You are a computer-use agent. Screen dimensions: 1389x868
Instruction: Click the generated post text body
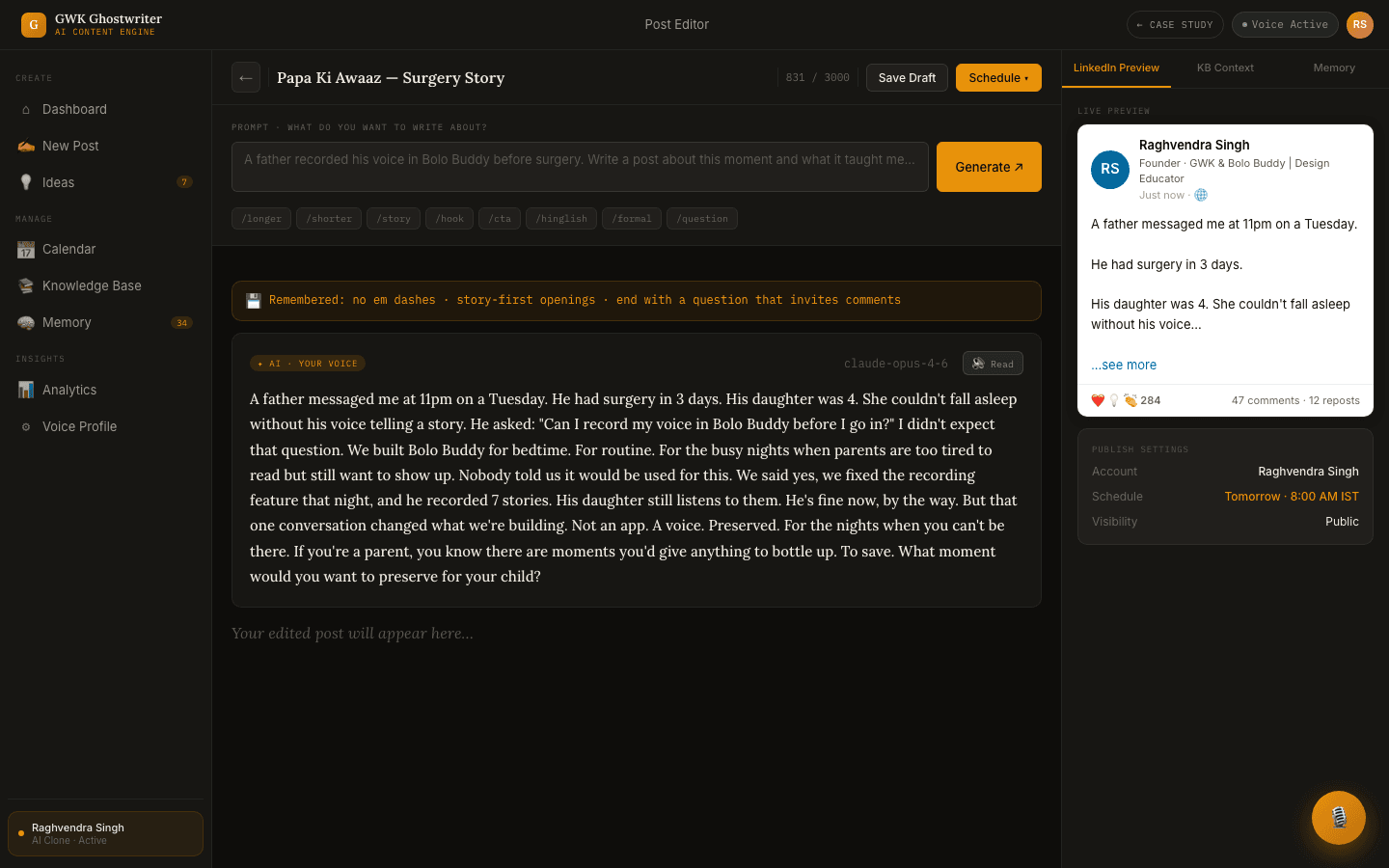coord(636,488)
